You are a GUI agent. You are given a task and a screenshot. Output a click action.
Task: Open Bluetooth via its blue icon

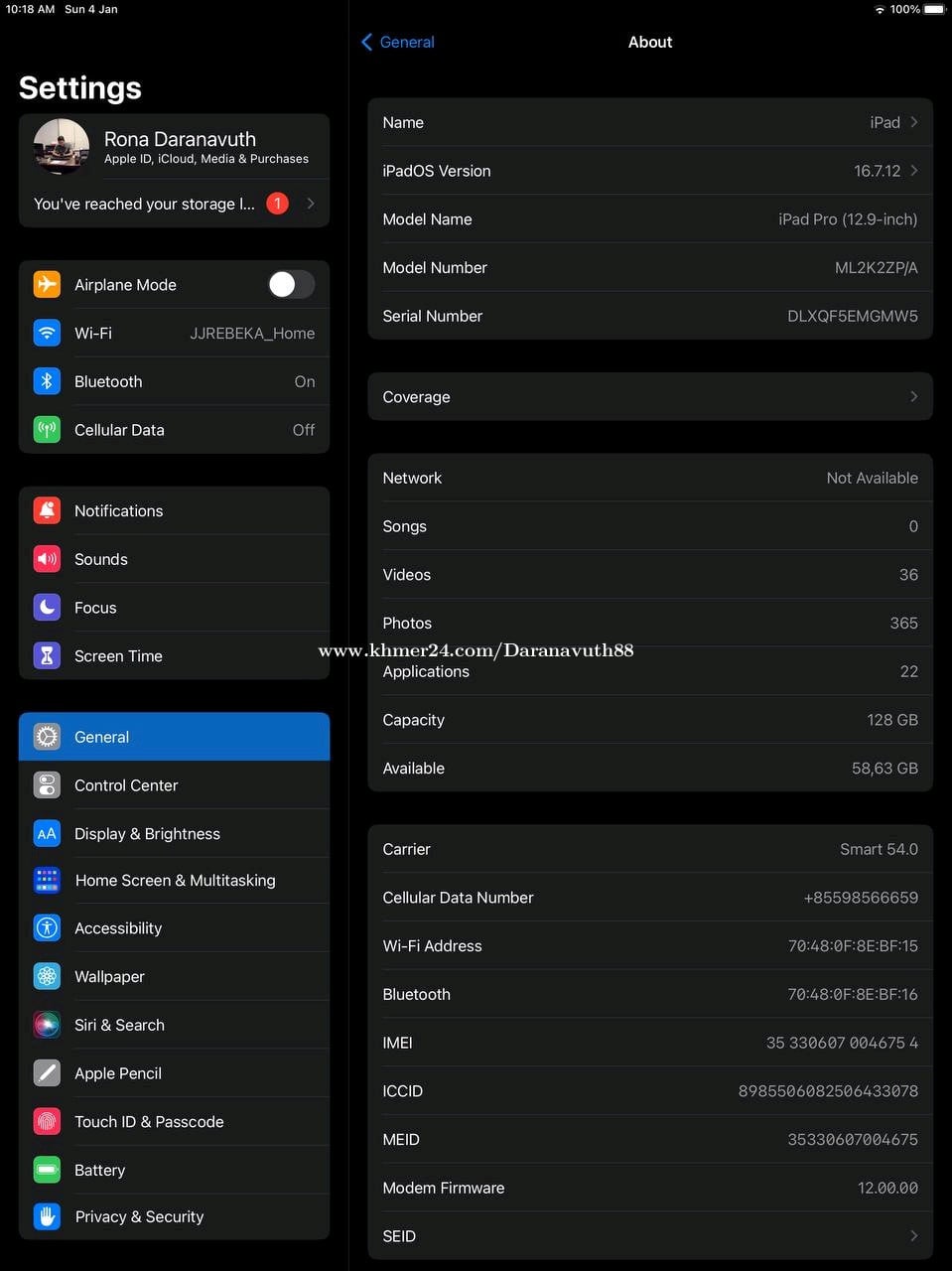pos(47,381)
